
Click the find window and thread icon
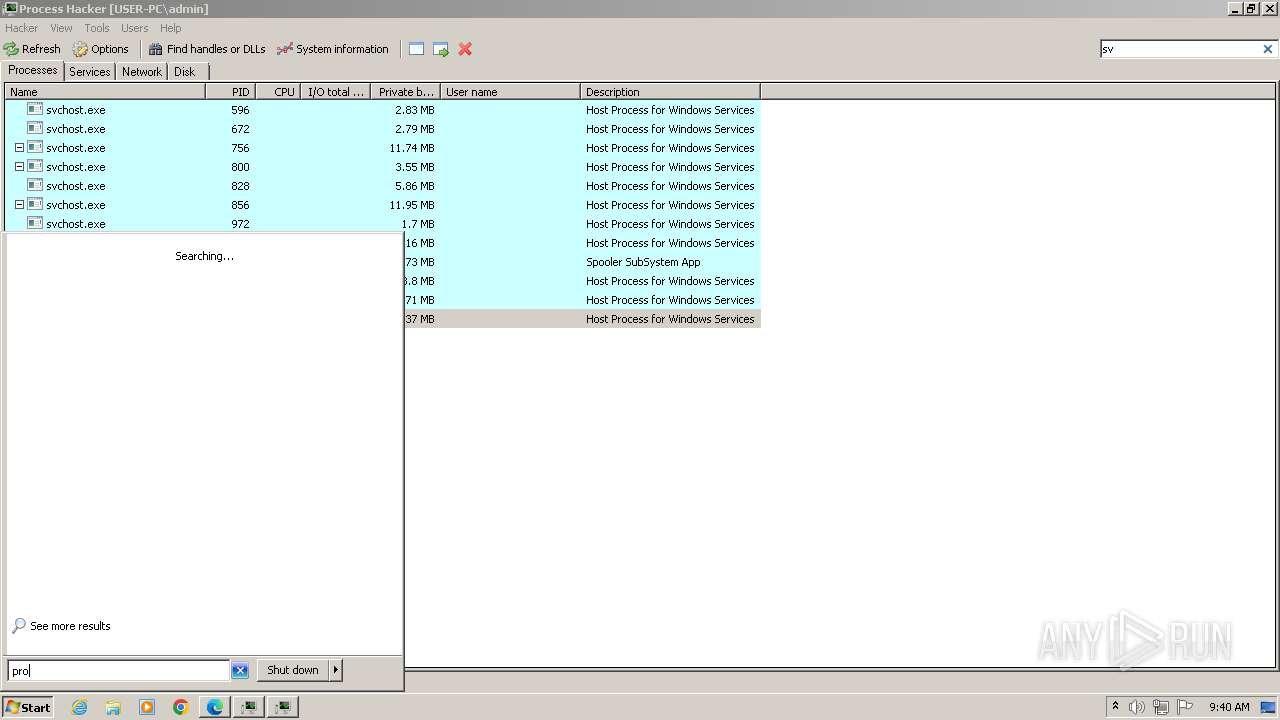coord(440,49)
